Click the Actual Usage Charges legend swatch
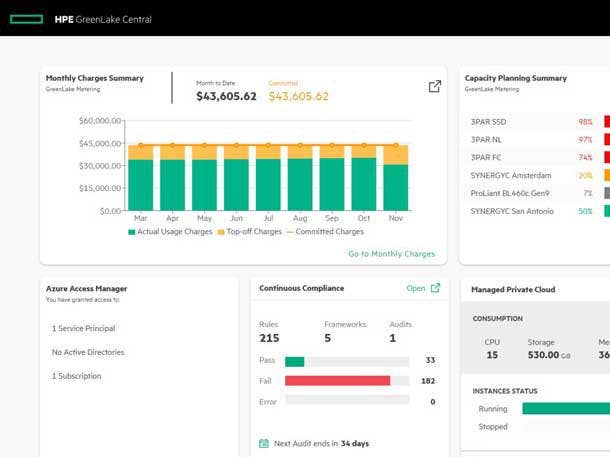 [x=131, y=232]
